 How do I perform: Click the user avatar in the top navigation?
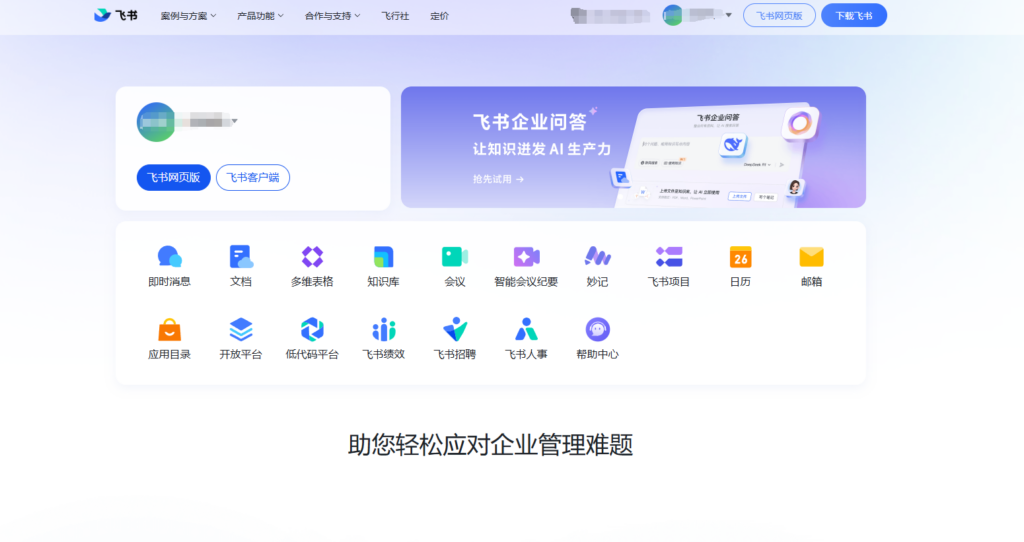pyautogui.click(x=673, y=15)
